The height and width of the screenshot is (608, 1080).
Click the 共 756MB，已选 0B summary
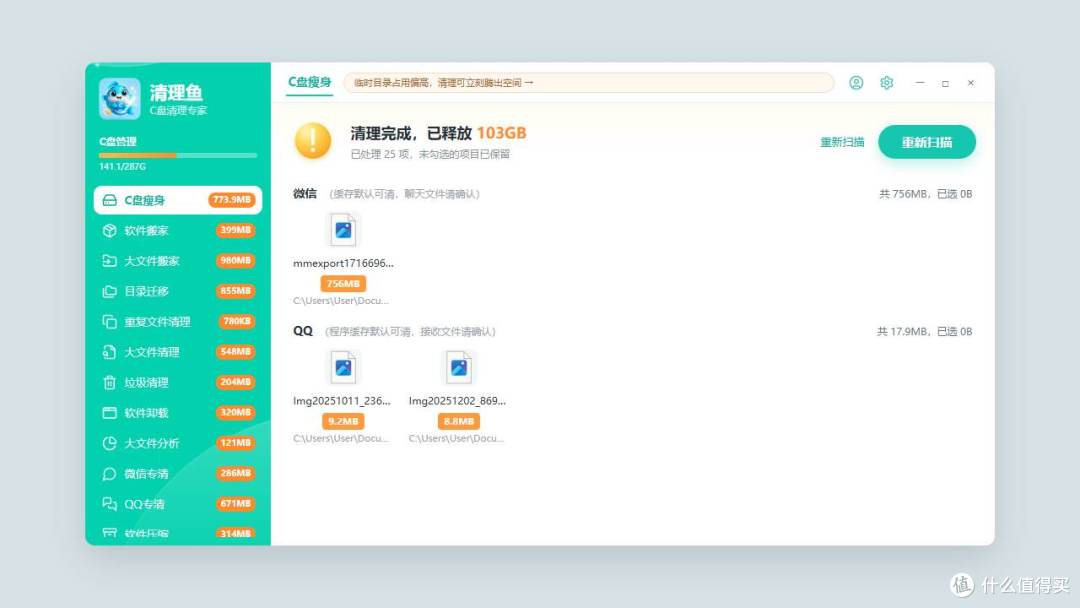tap(925, 194)
